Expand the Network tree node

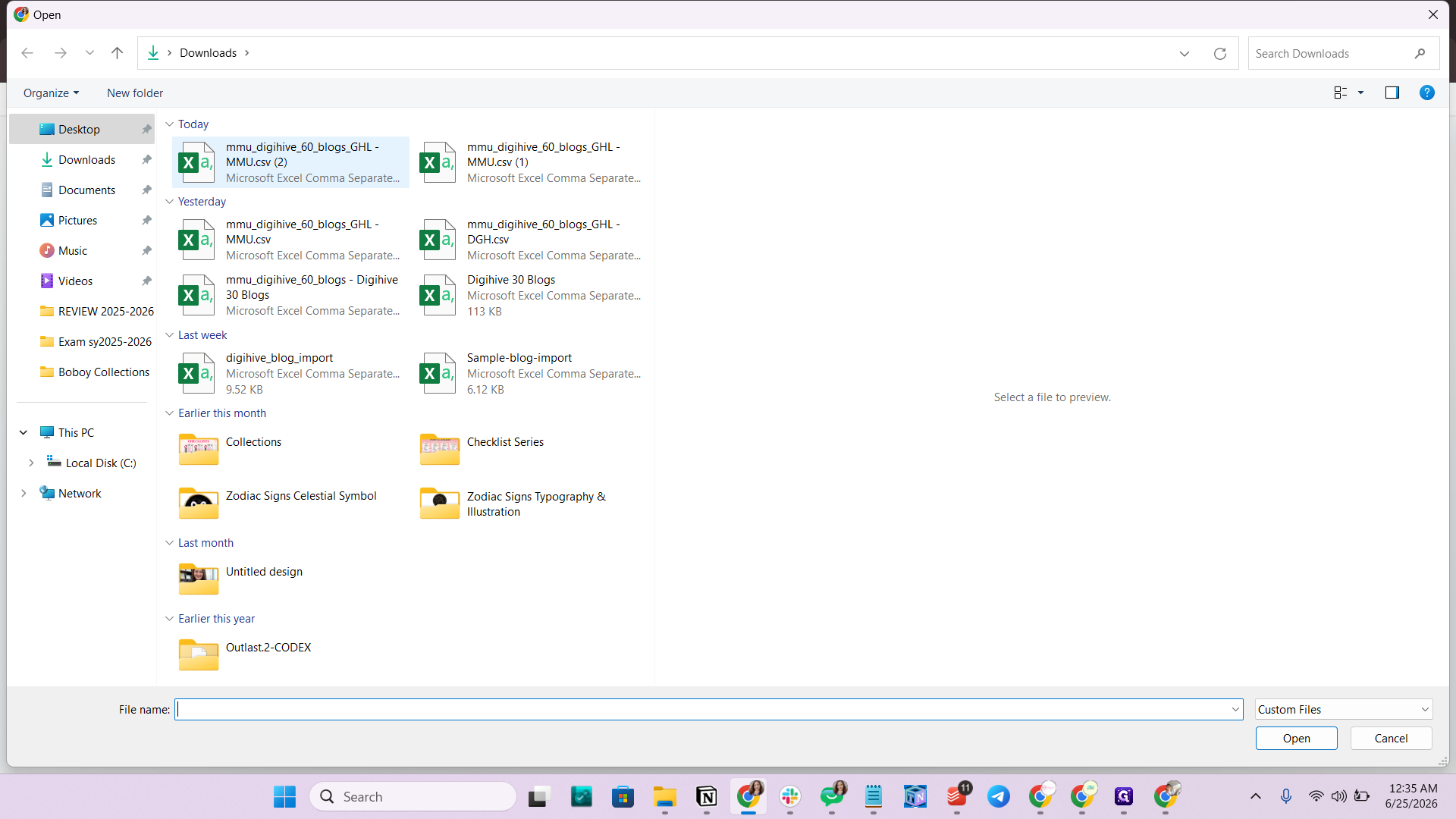(x=24, y=493)
